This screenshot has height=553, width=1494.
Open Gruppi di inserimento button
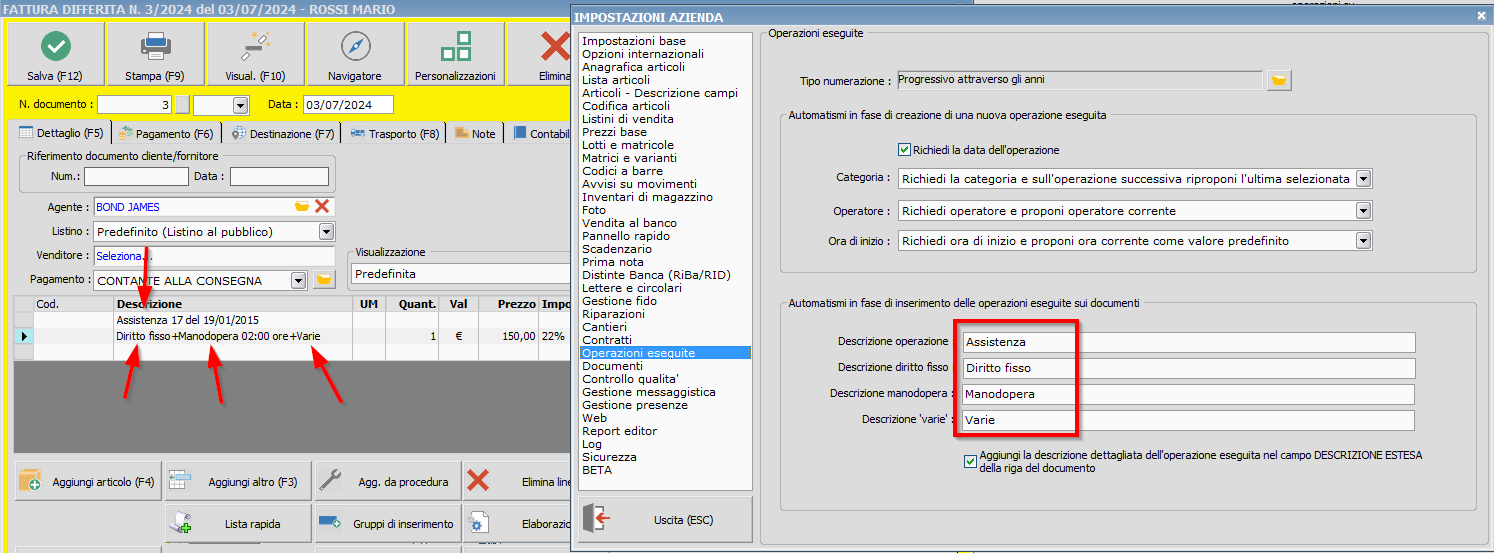pos(388,523)
